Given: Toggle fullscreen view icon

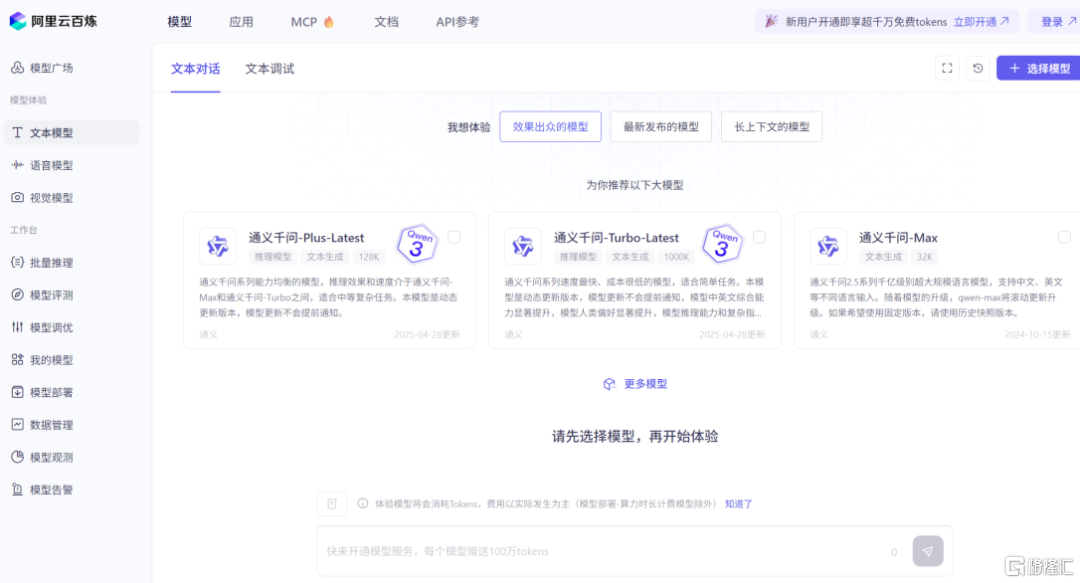Looking at the screenshot, I should click(x=947, y=68).
